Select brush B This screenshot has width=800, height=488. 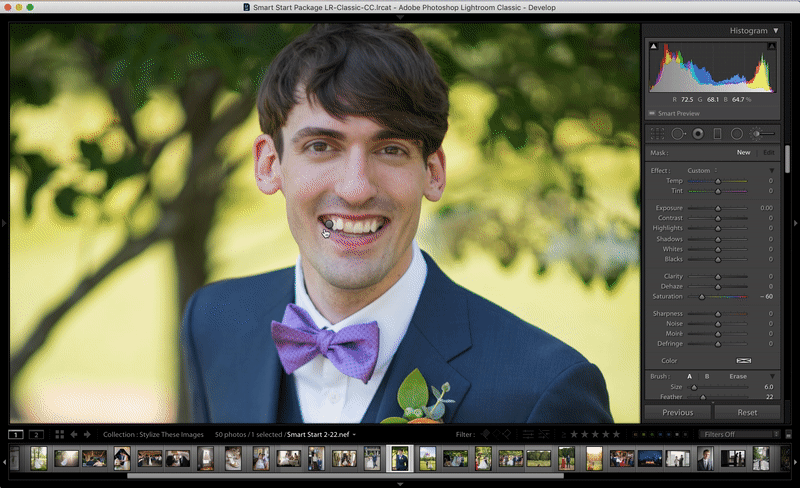coord(707,376)
